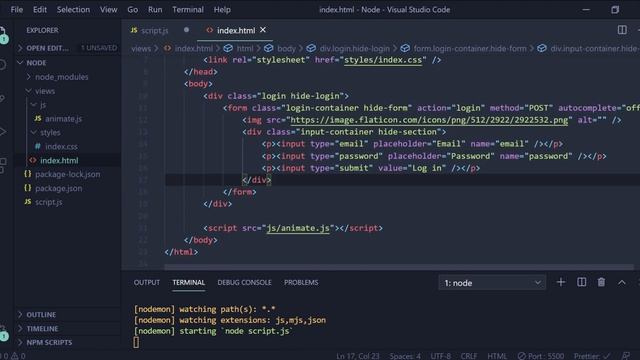This screenshot has width=640, height=360.
Task: Open the Explorer view in activity bar
Action: (x=3, y=34)
